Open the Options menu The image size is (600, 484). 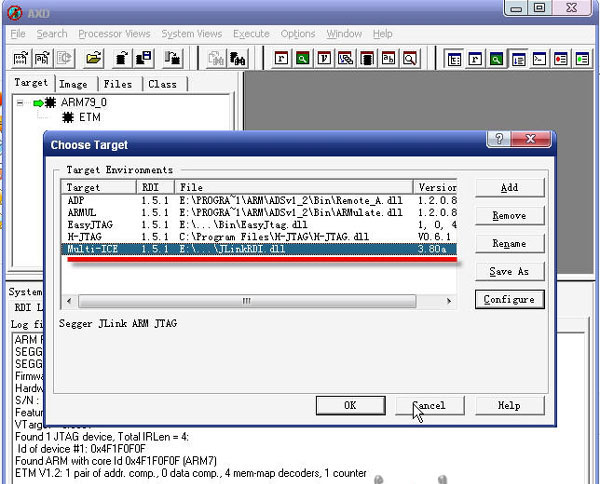[x=298, y=34]
